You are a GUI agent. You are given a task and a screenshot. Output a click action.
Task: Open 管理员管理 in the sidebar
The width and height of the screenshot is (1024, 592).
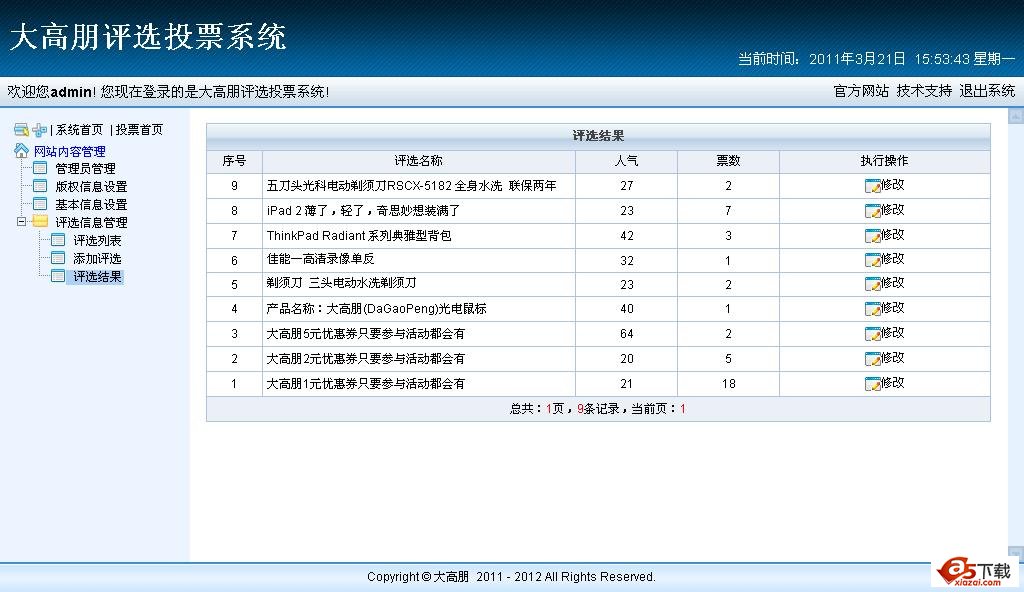(x=86, y=169)
